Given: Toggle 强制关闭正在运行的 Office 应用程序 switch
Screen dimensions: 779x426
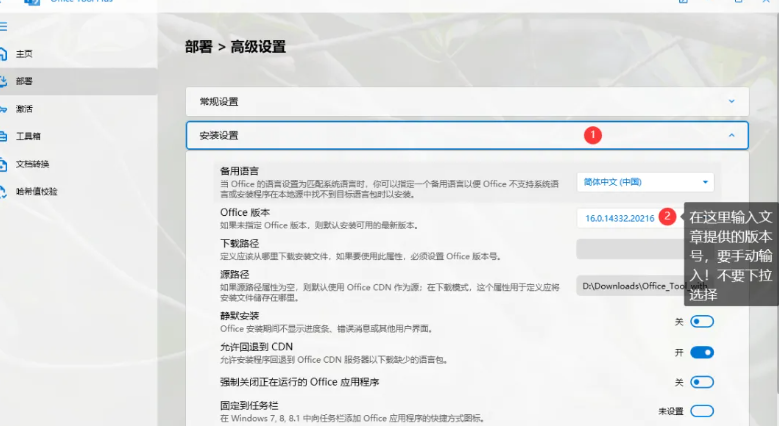Looking at the screenshot, I should pyautogui.click(x=702, y=382).
